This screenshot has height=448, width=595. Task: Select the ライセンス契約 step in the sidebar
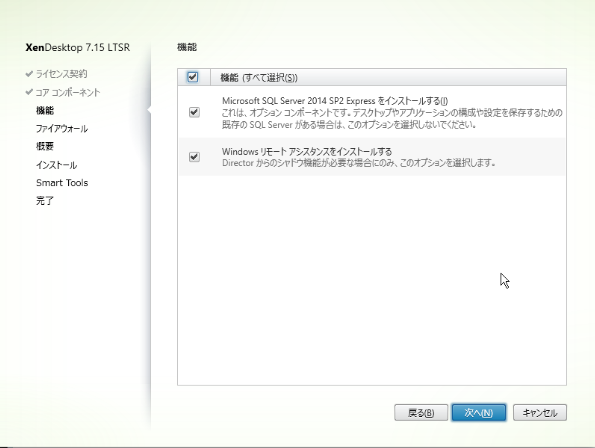(x=61, y=74)
